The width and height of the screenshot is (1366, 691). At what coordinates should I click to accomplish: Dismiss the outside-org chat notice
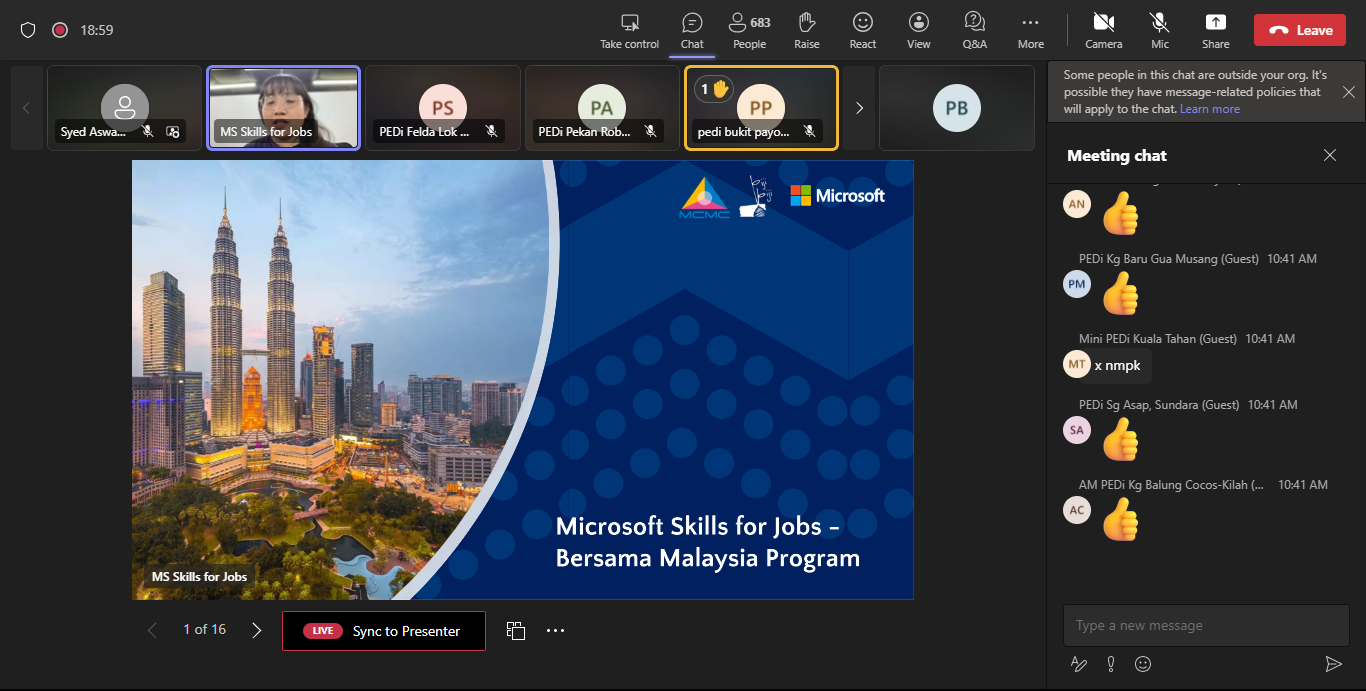click(x=1348, y=92)
